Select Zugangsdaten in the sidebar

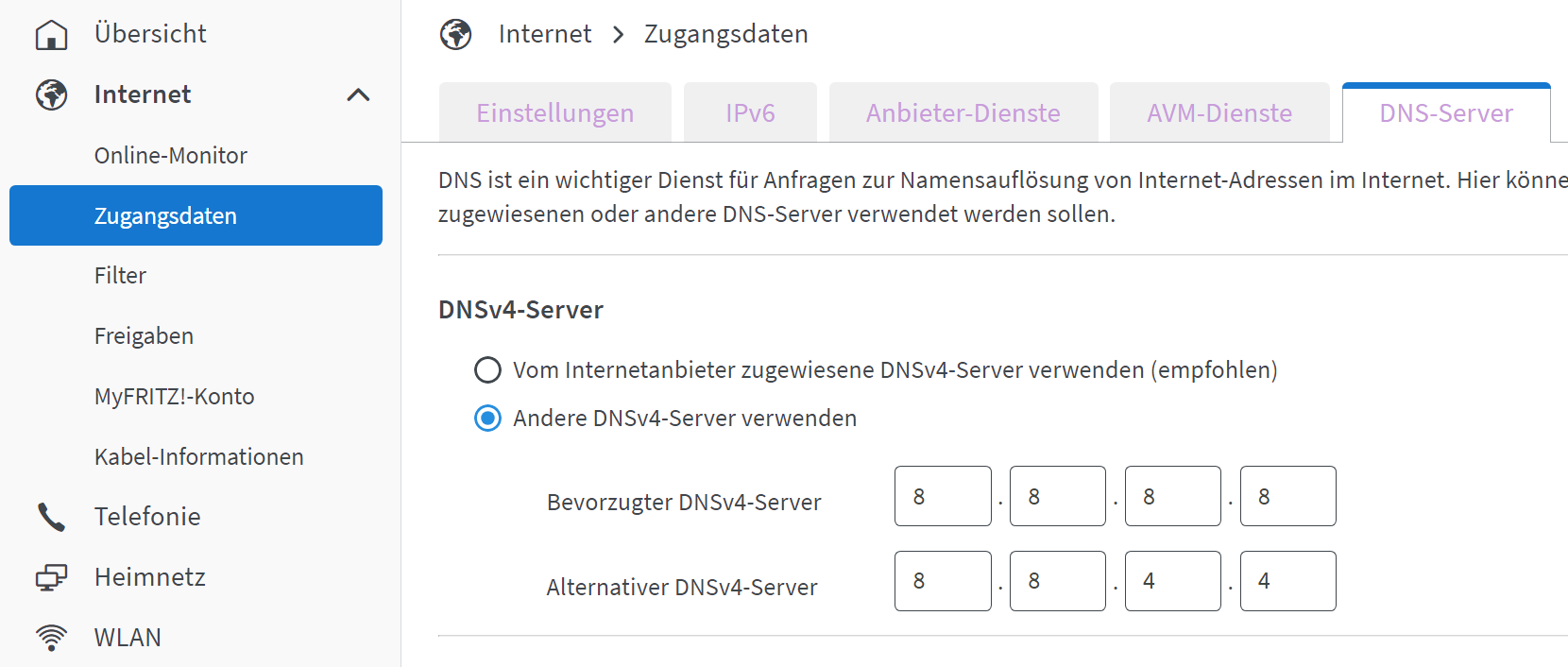pyautogui.click(x=196, y=215)
